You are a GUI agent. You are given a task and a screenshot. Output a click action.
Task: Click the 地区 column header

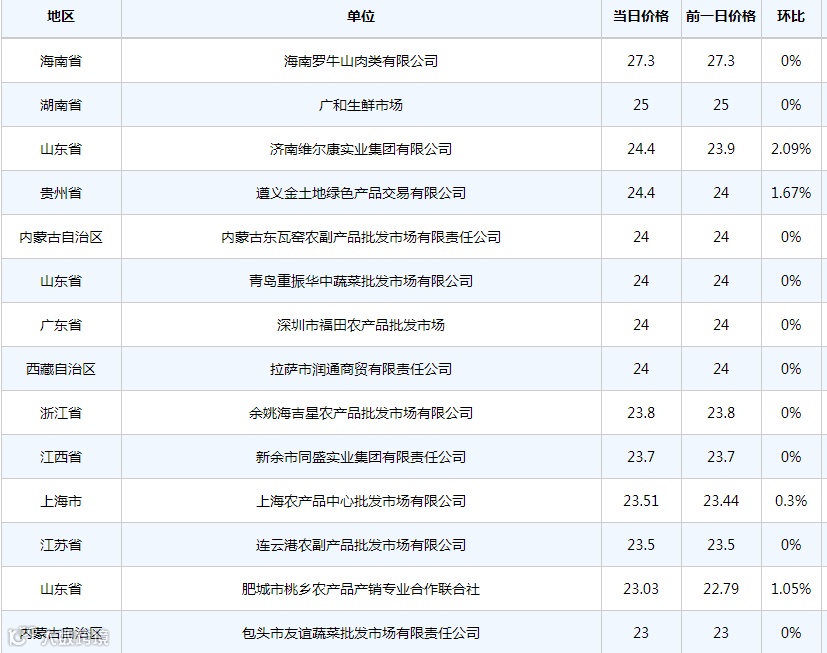61,16
